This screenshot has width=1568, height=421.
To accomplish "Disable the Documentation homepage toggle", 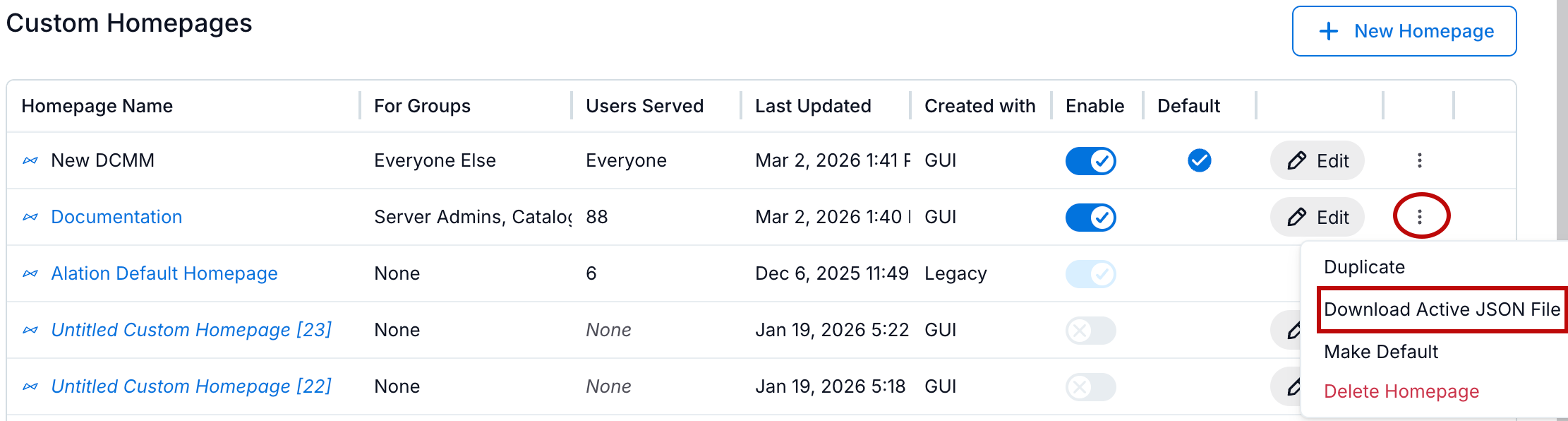I will tap(1090, 217).
